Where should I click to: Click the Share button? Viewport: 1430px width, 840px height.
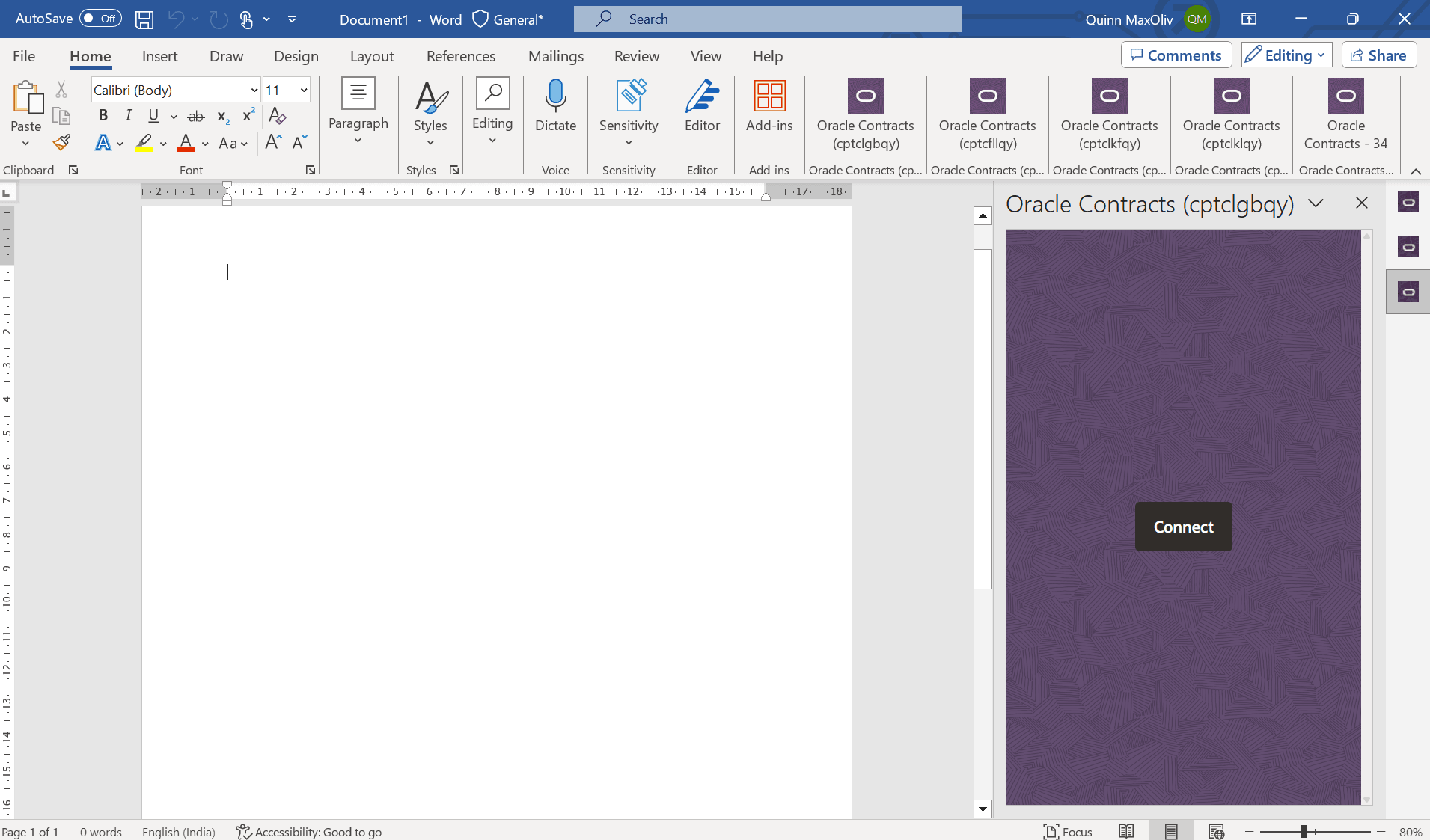point(1379,55)
